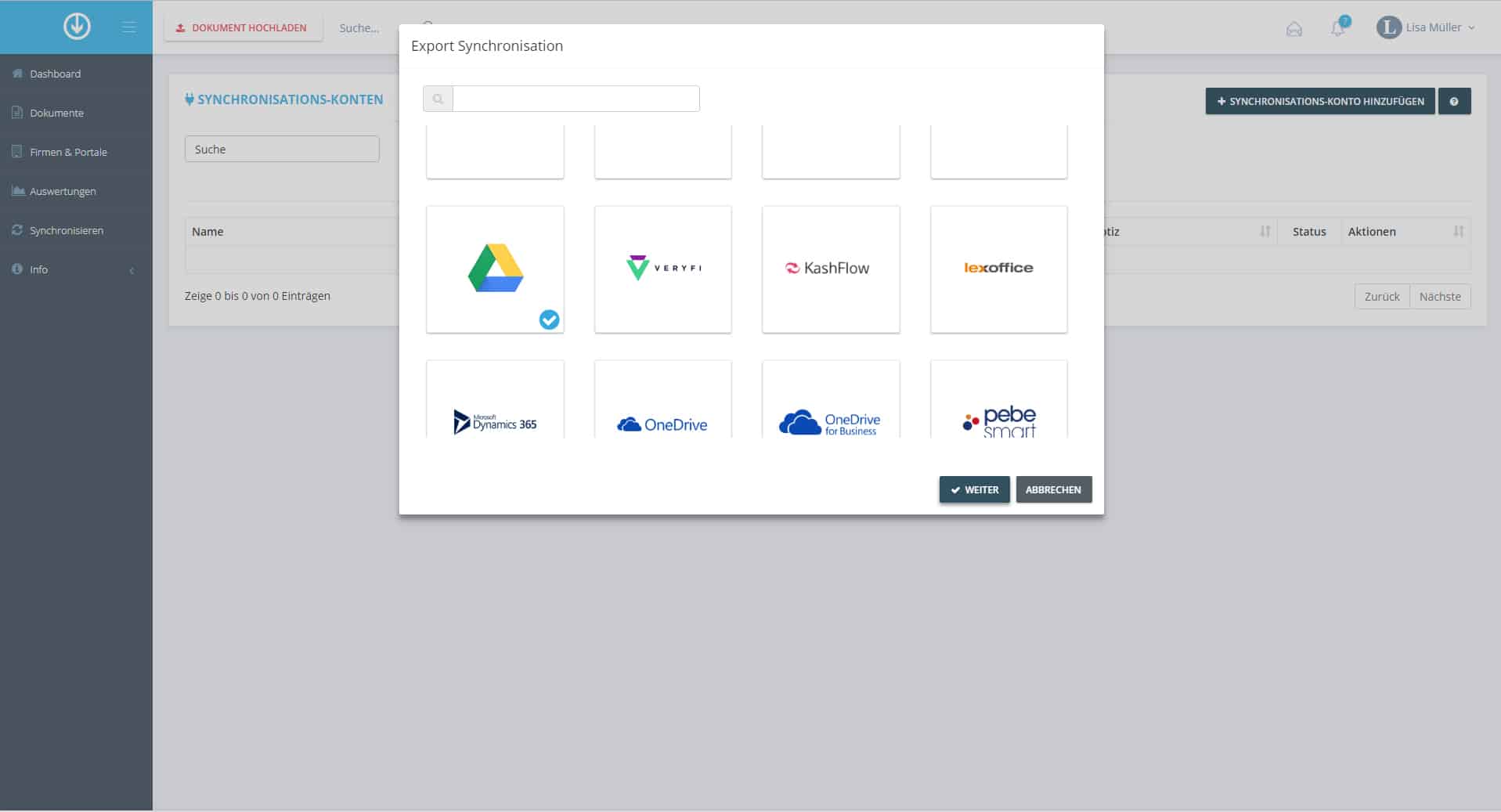Click Synchronisations-Konto hinzufügen button
This screenshot has width=1501, height=812.
1320,101
